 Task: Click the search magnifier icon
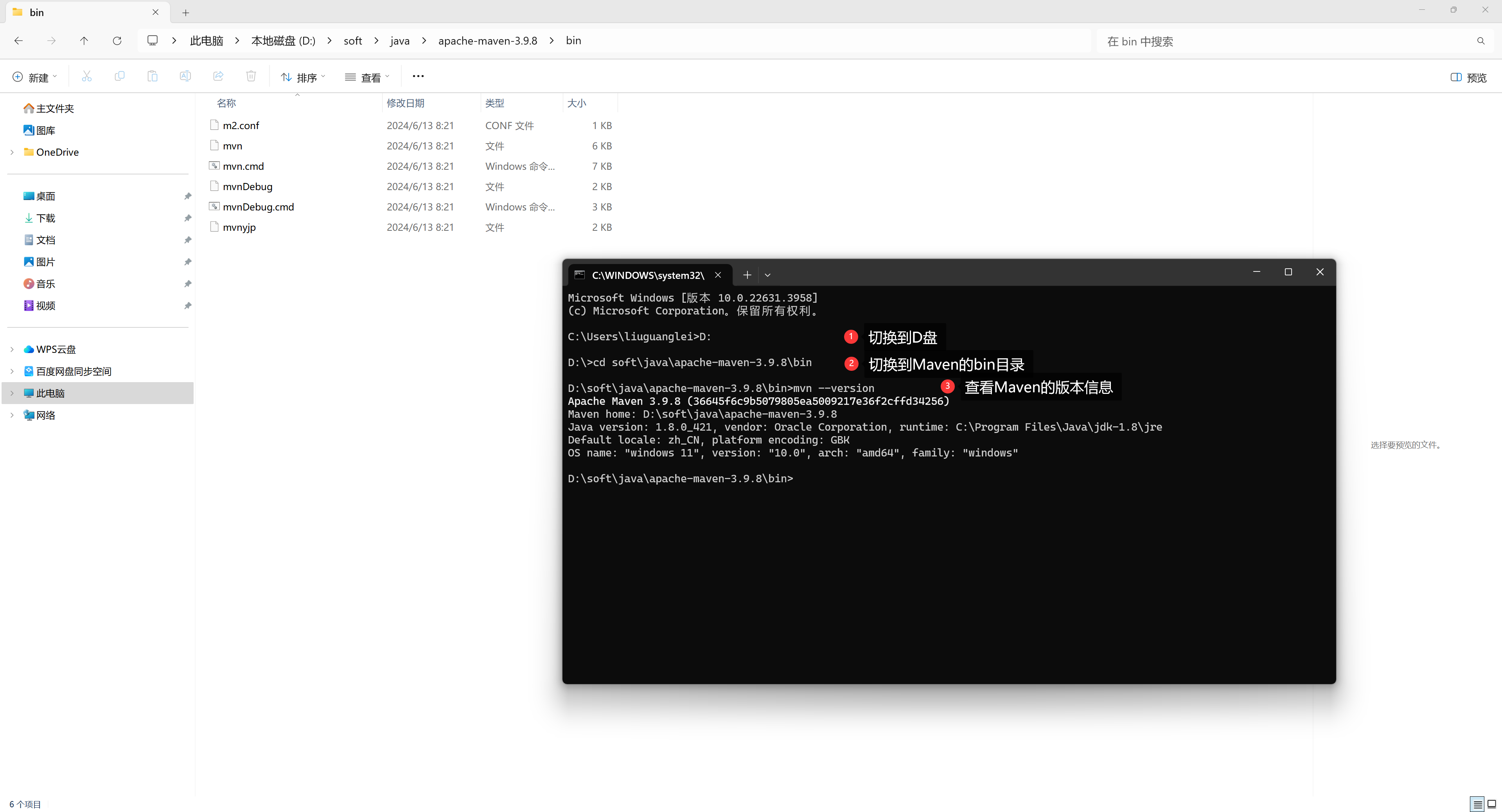pos(1480,41)
